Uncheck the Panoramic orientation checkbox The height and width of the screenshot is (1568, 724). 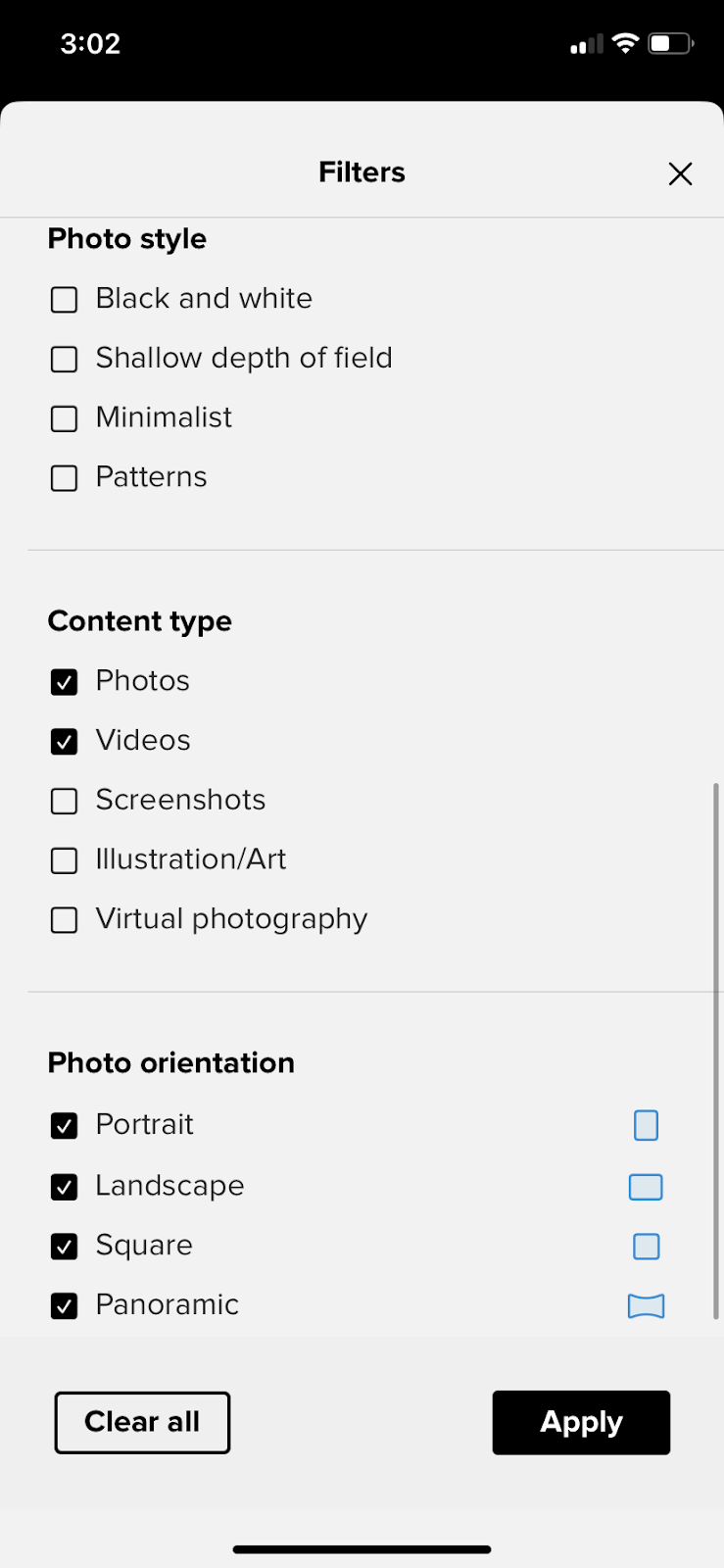click(x=64, y=1306)
